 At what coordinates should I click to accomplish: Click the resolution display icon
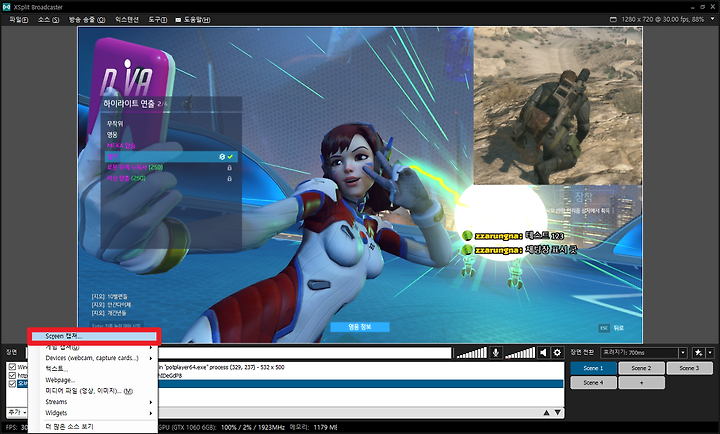(x=613, y=19)
